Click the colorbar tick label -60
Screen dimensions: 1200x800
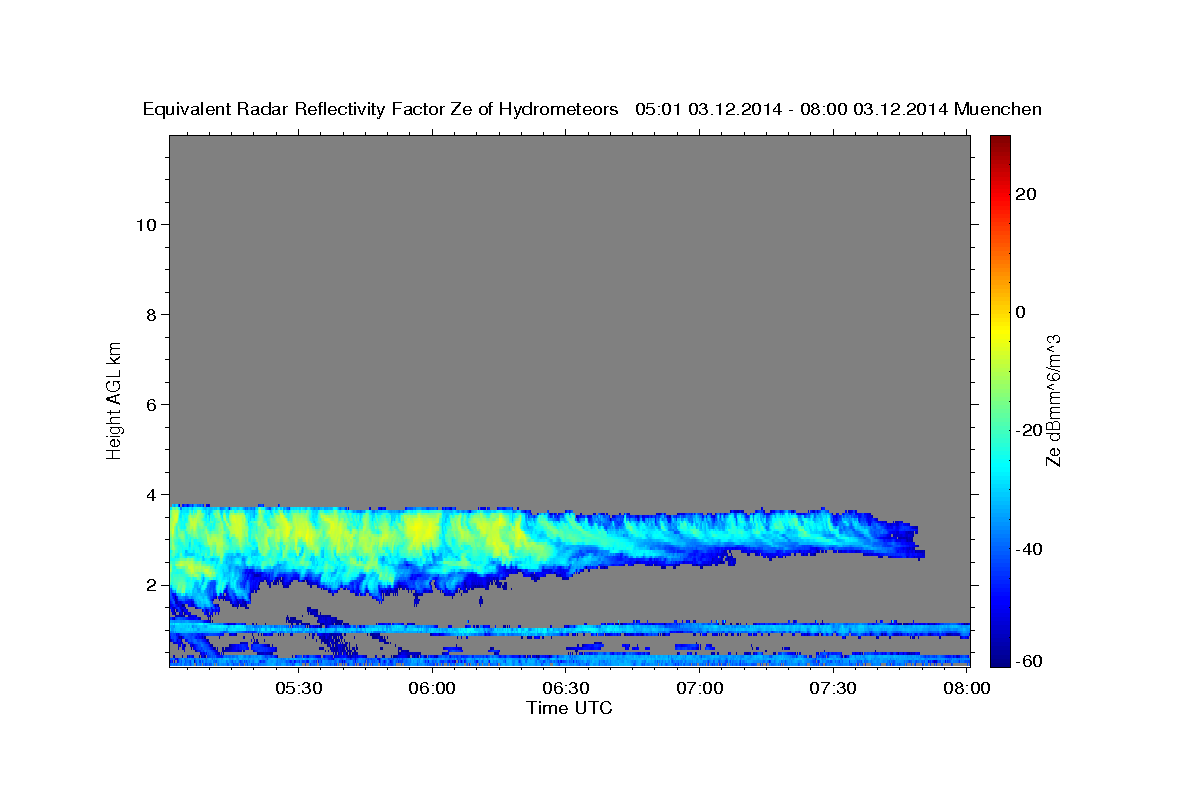[1030, 661]
